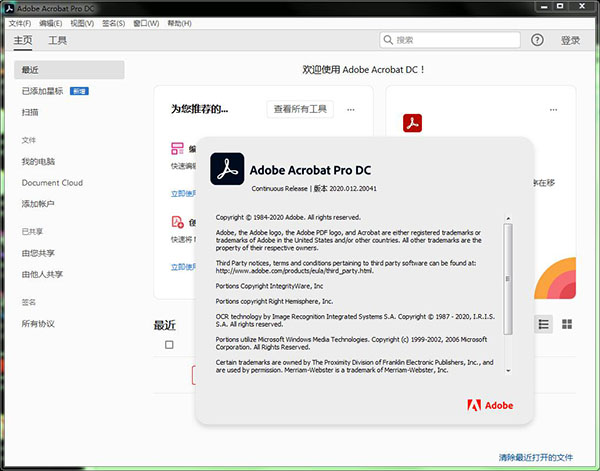Open 已添加星标 in the sidebar
The width and height of the screenshot is (600, 471).
(x=42, y=91)
